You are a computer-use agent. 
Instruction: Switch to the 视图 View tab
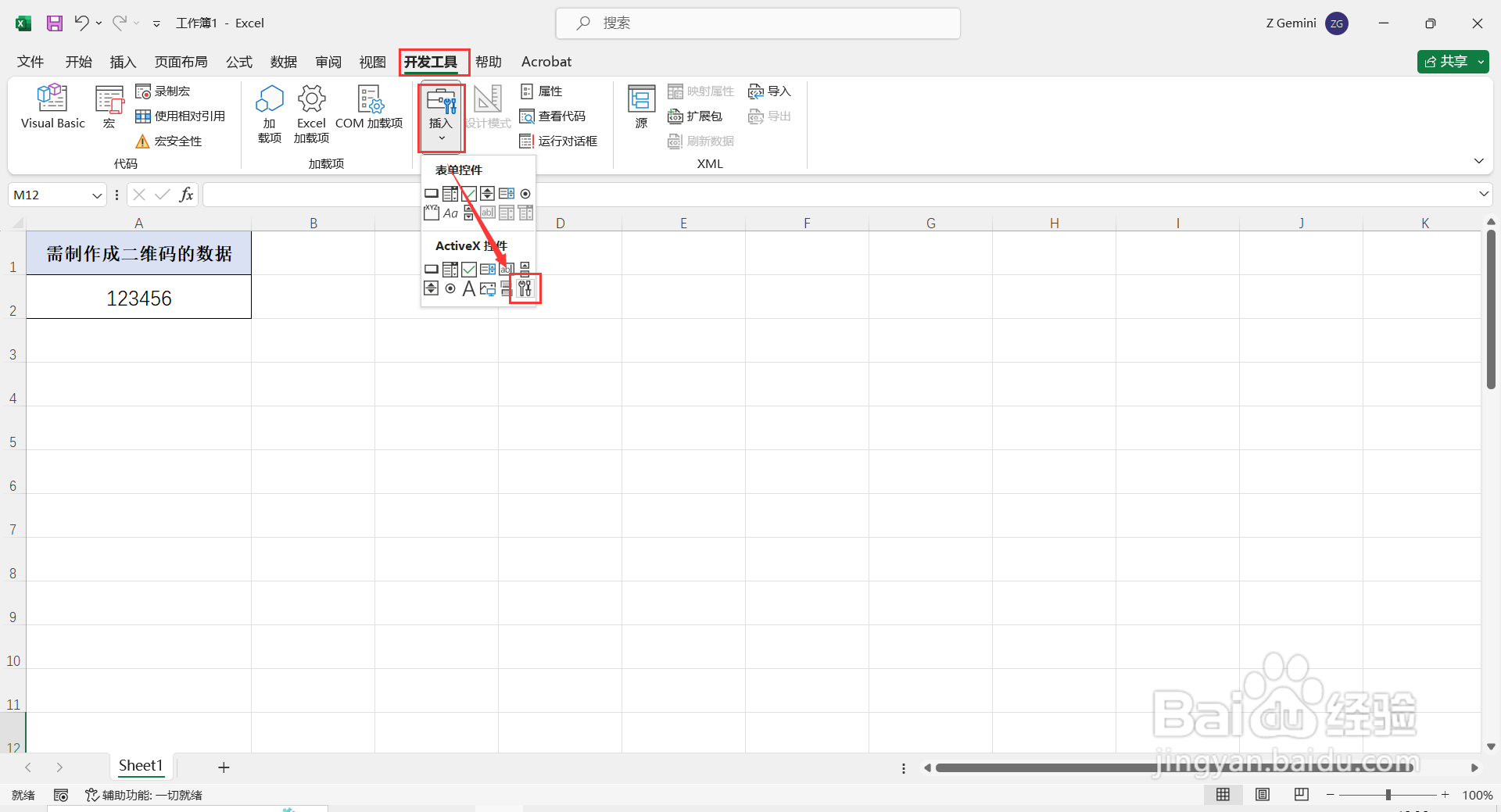(373, 62)
